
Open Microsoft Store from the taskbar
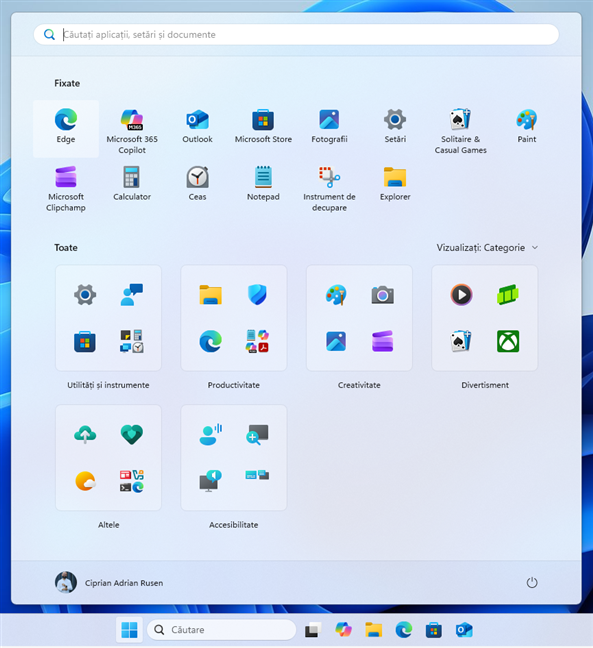[x=434, y=630]
